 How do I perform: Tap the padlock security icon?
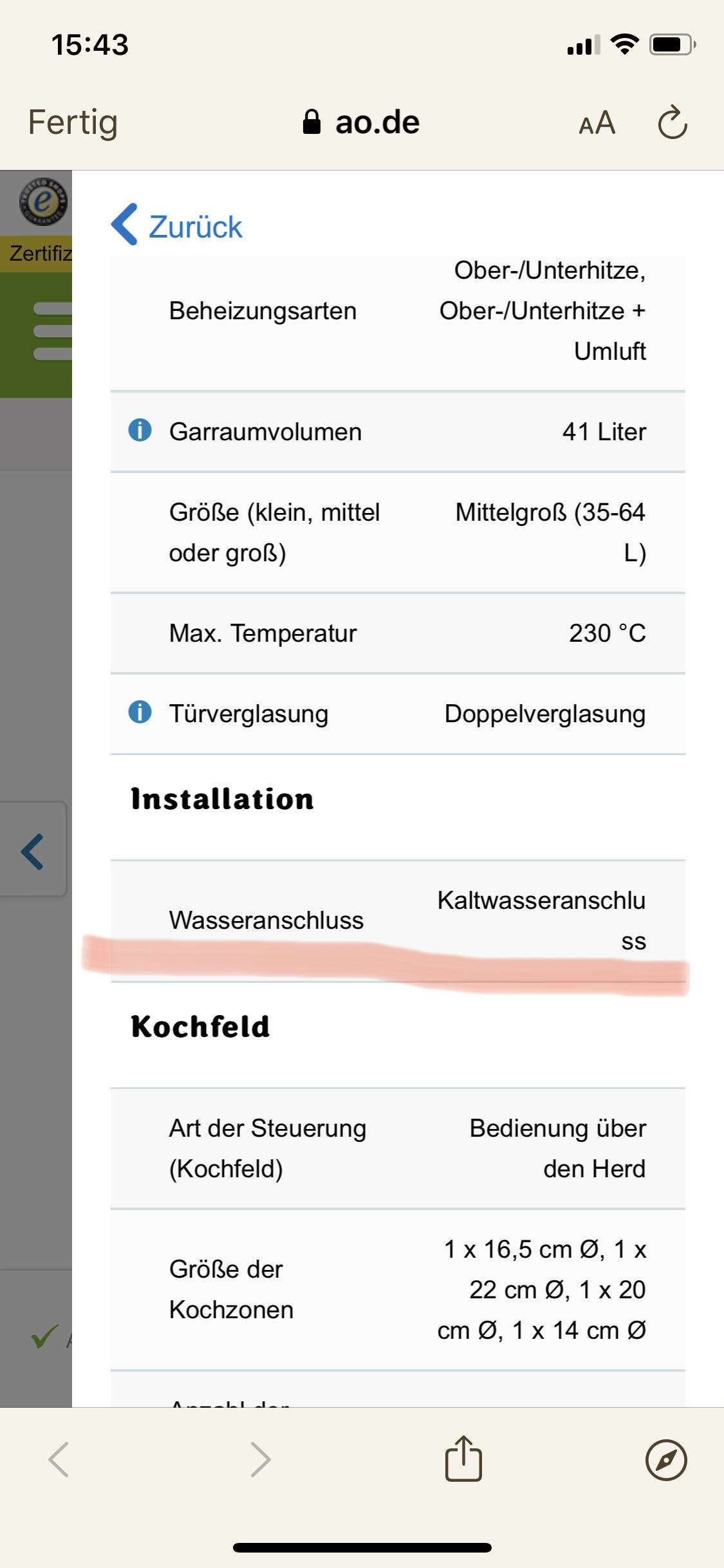point(311,122)
